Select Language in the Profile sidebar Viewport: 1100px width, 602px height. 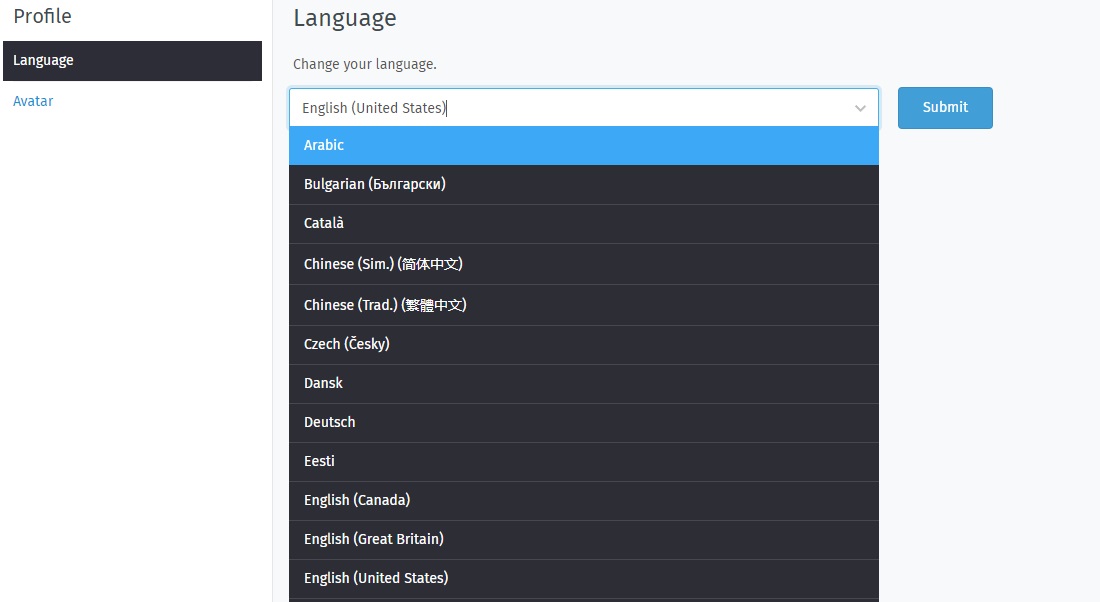click(133, 61)
